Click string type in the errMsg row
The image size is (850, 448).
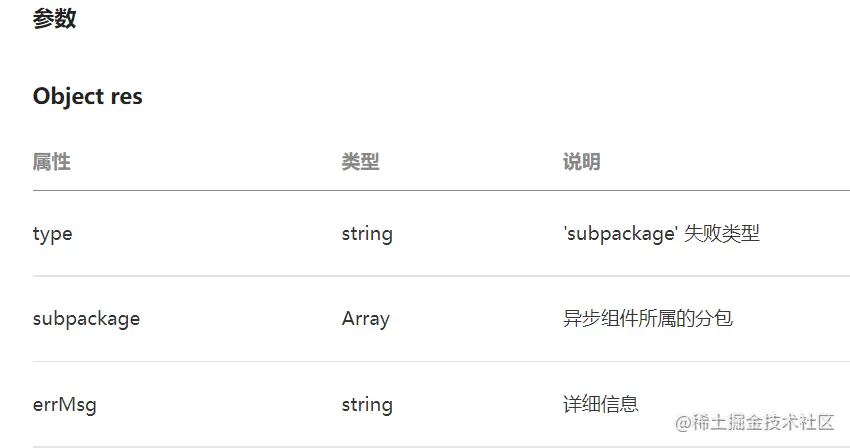click(x=367, y=405)
